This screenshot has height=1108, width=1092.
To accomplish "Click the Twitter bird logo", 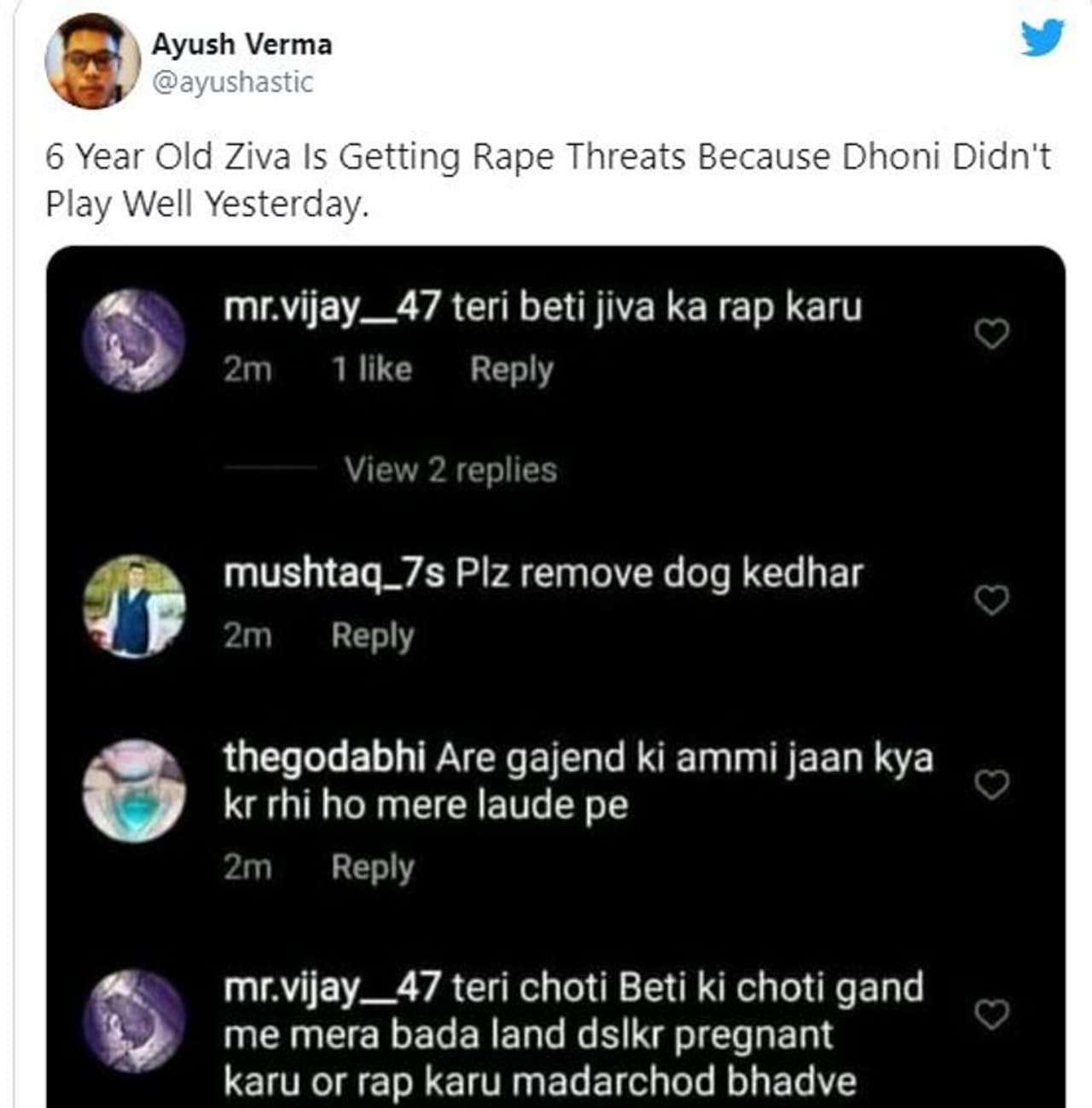I will [x=1043, y=38].
